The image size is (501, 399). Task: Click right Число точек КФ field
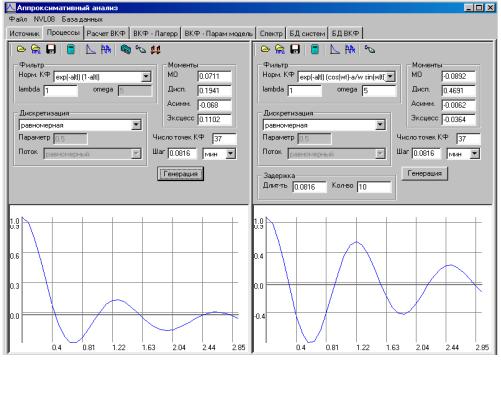[468, 139]
